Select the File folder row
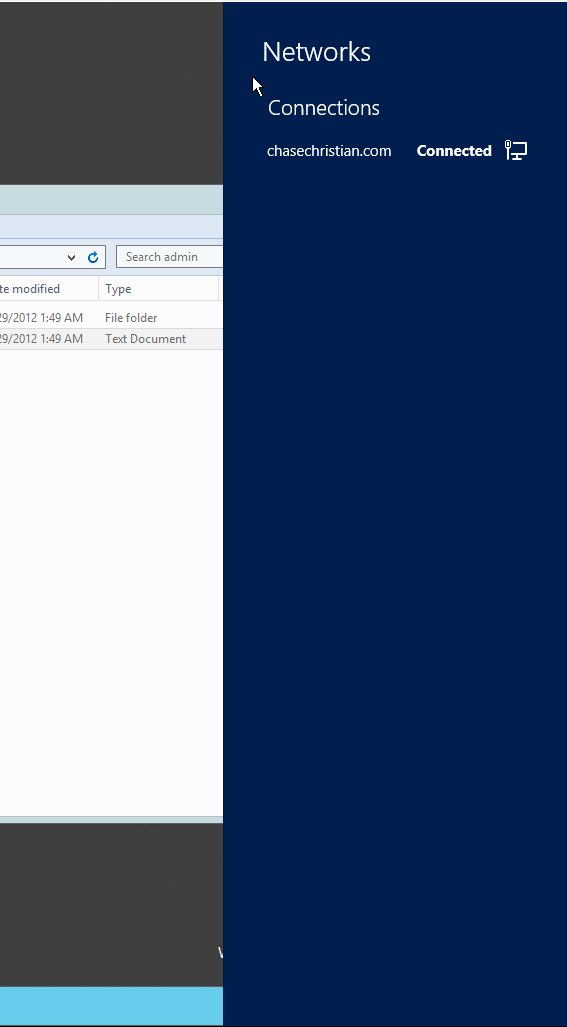The height and width of the screenshot is (1027, 567). 111,318
